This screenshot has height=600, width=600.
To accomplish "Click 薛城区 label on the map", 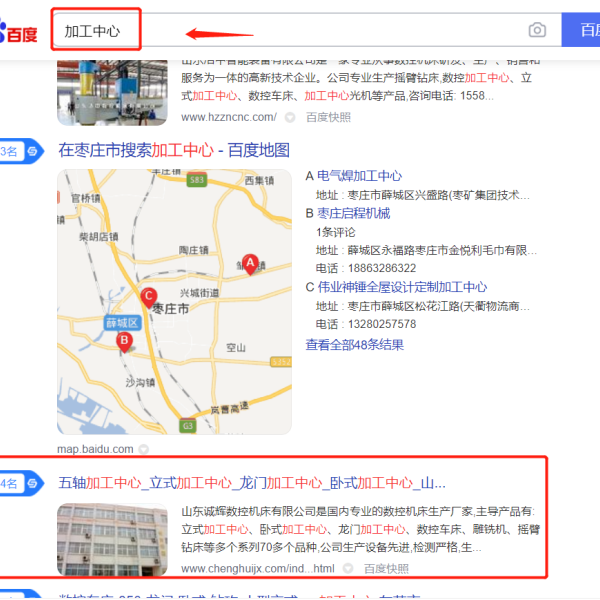I will 122,323.
